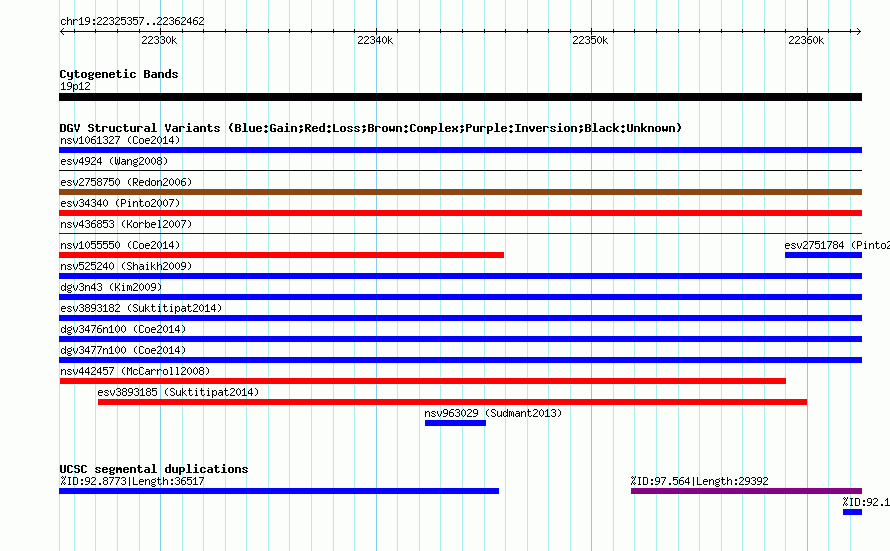Select the blue nsv525240 gain bar

[x=460, y=276]
